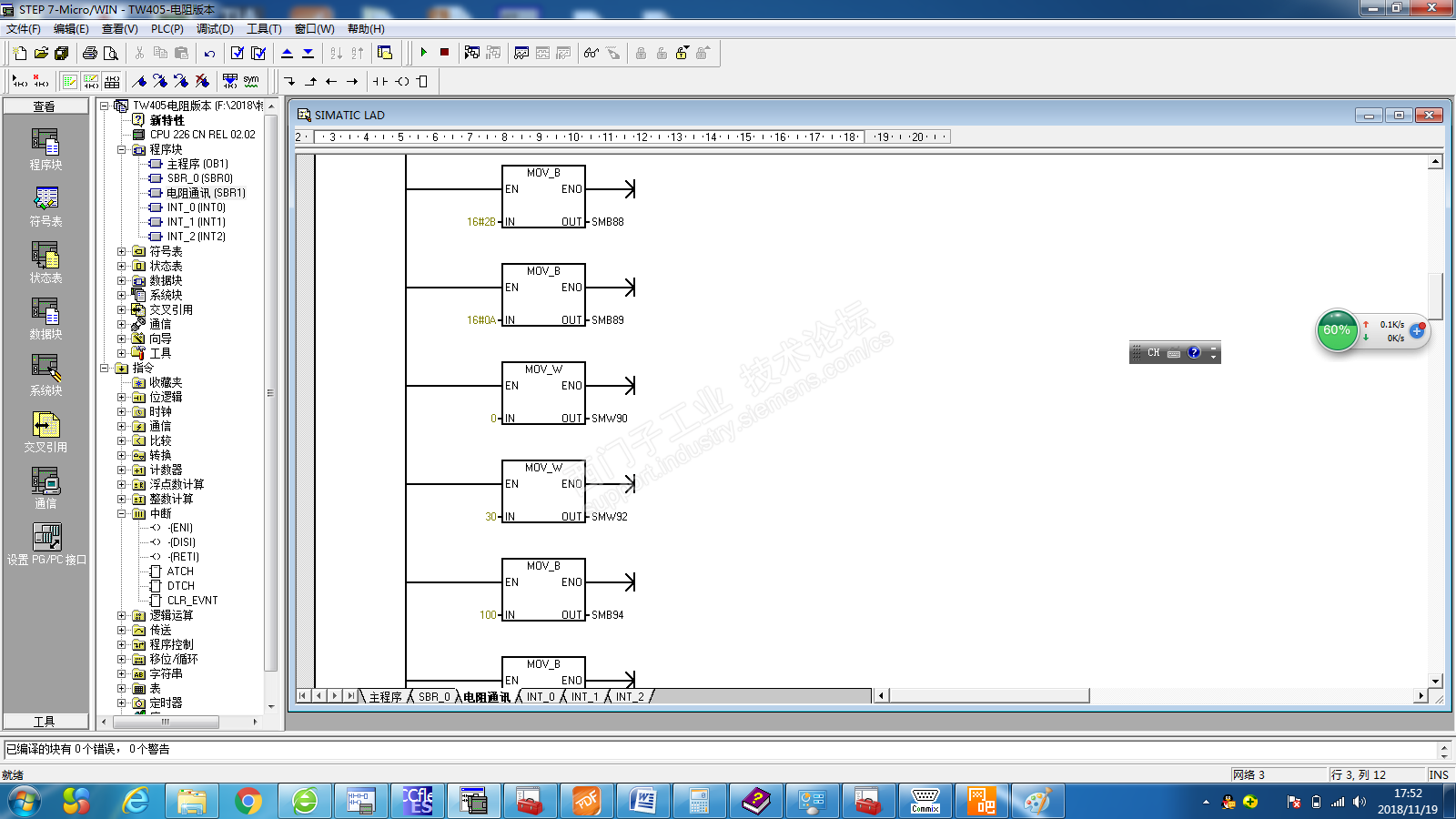
Task: Click the LAD editor scroll-down arrow
Action: pos(1435,681)
